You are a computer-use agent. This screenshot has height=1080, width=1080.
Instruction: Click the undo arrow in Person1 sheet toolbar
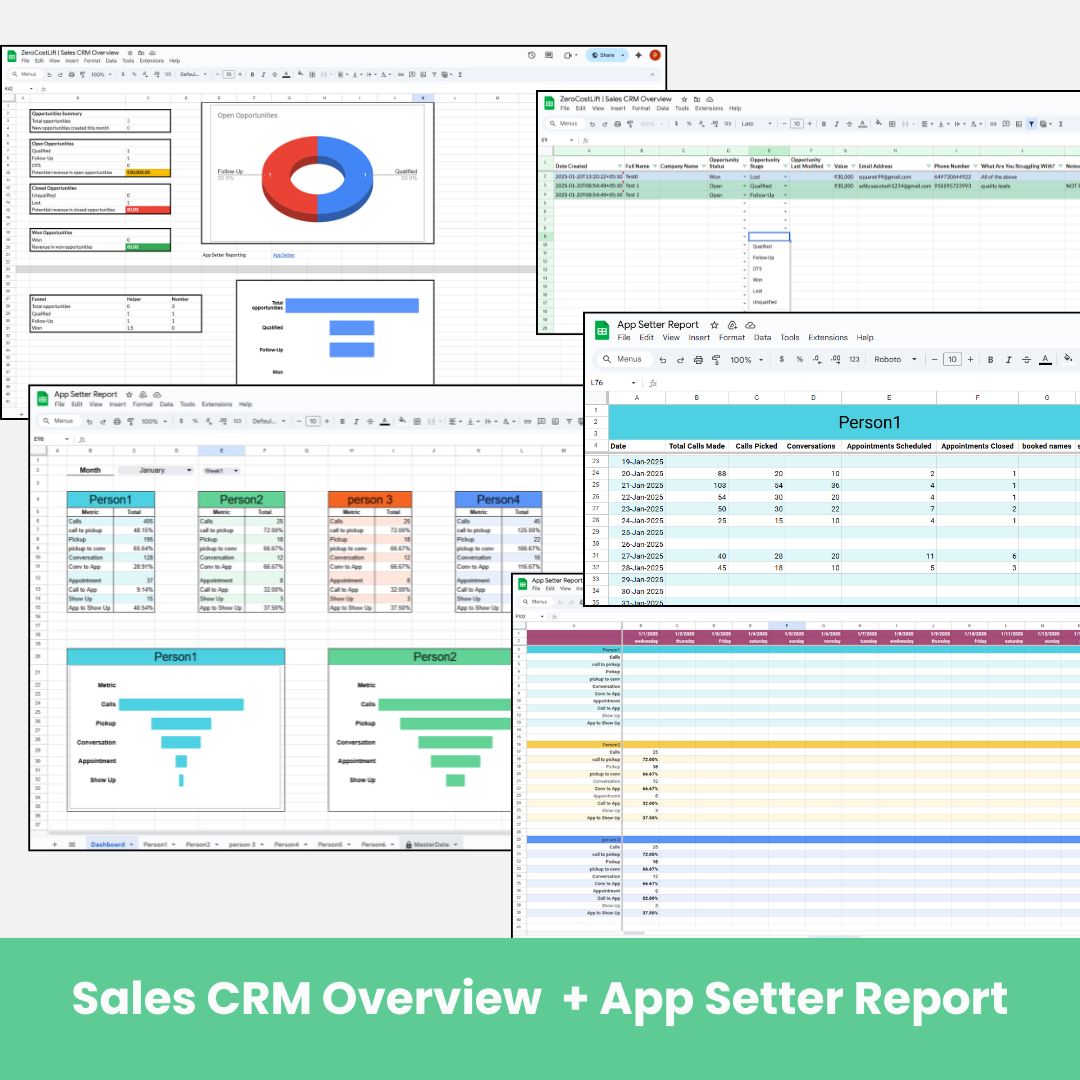pos(664,359)
